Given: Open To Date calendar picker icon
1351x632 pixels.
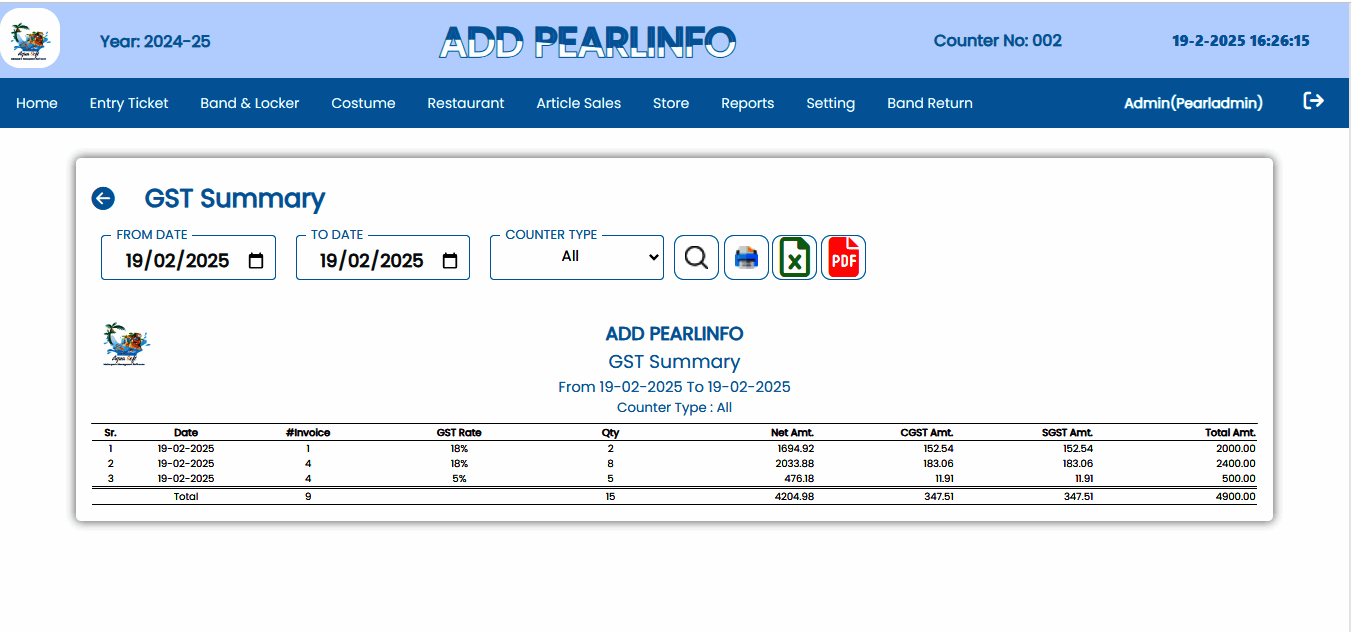Looking at the screenshot, I should pos(450,261).
